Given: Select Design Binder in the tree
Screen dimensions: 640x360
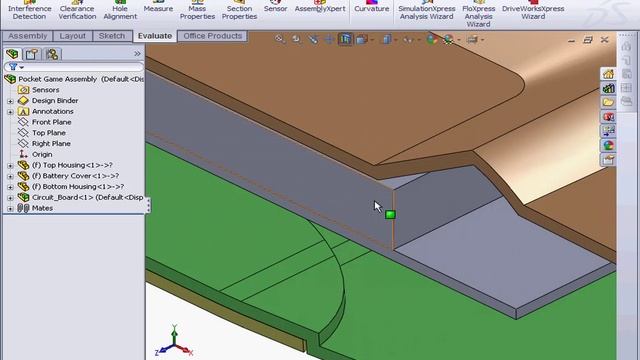Looking at the screenshot, I should pyautogui.click(x=55, y=100).
